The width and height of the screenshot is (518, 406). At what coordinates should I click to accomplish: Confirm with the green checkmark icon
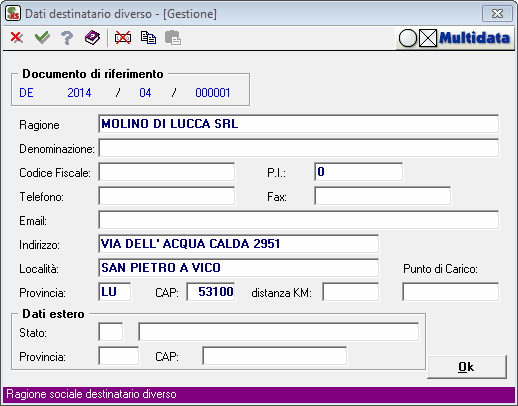pos(42,38)
